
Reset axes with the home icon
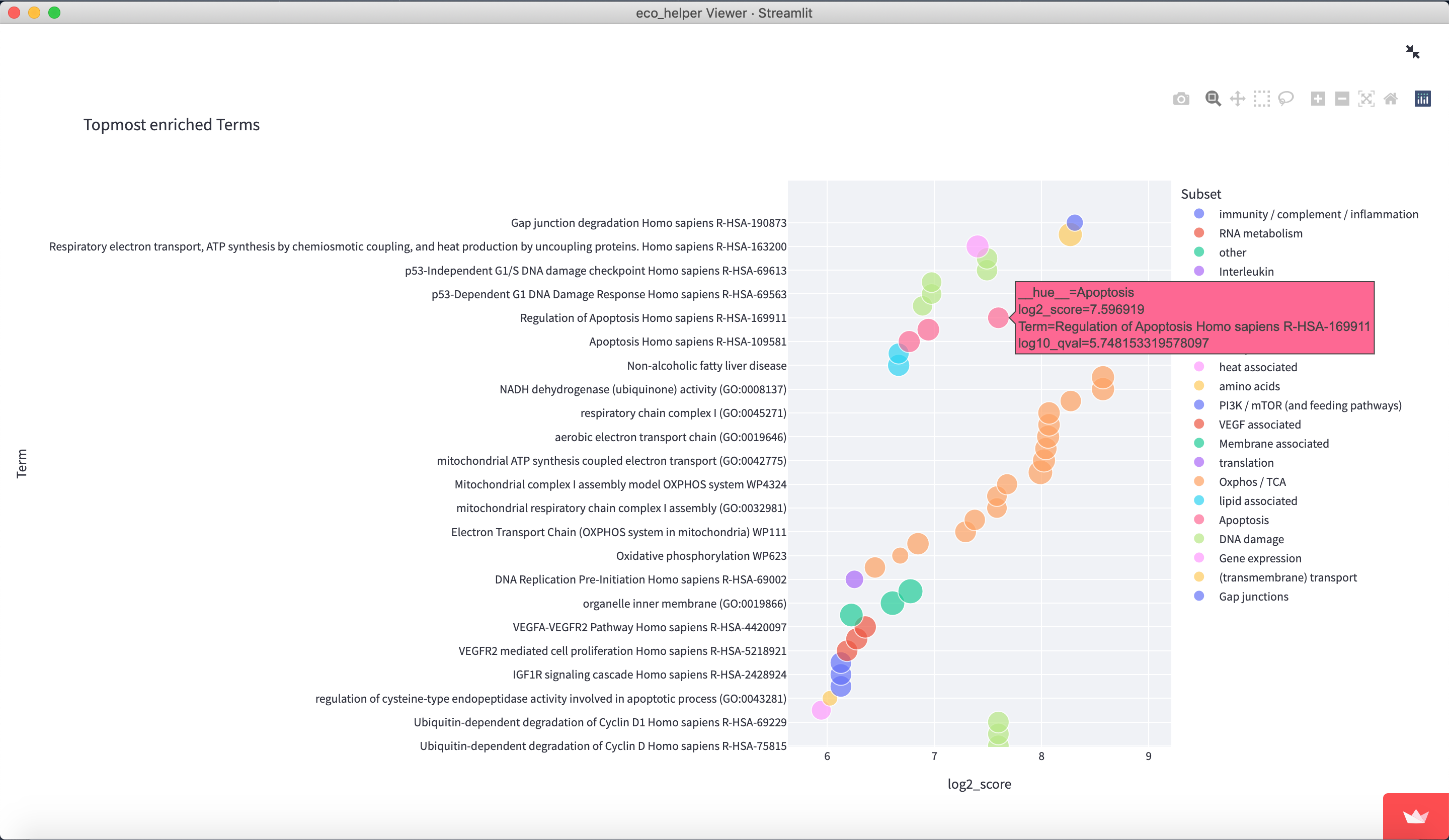pyautogui.click(x=1390, y=99)
